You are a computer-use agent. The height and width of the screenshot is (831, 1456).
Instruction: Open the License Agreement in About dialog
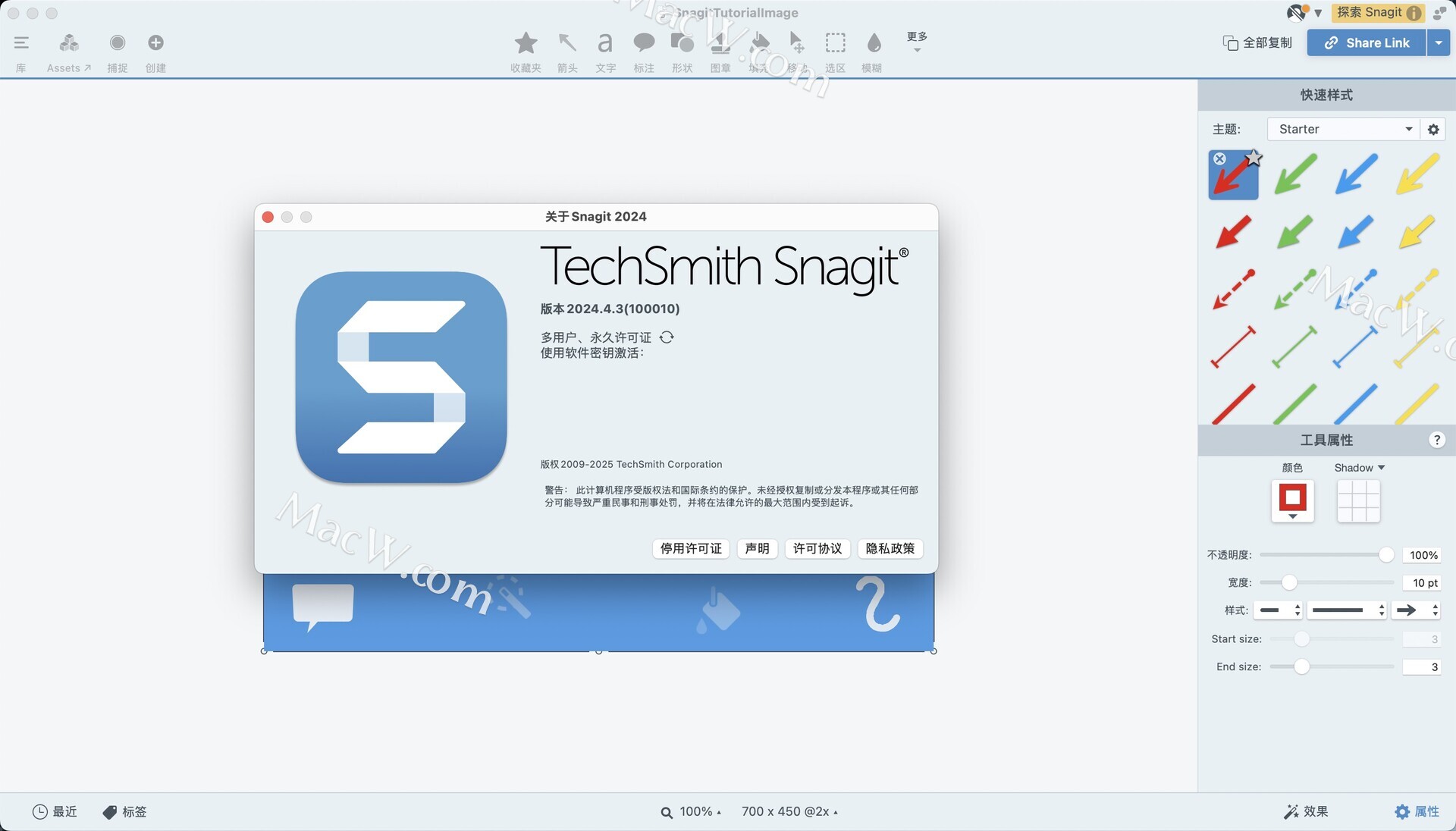point(817,548)
